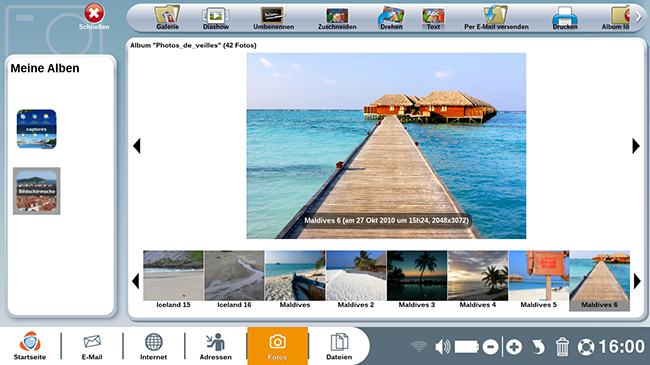Increase zoom with plus button

[514, 347]
